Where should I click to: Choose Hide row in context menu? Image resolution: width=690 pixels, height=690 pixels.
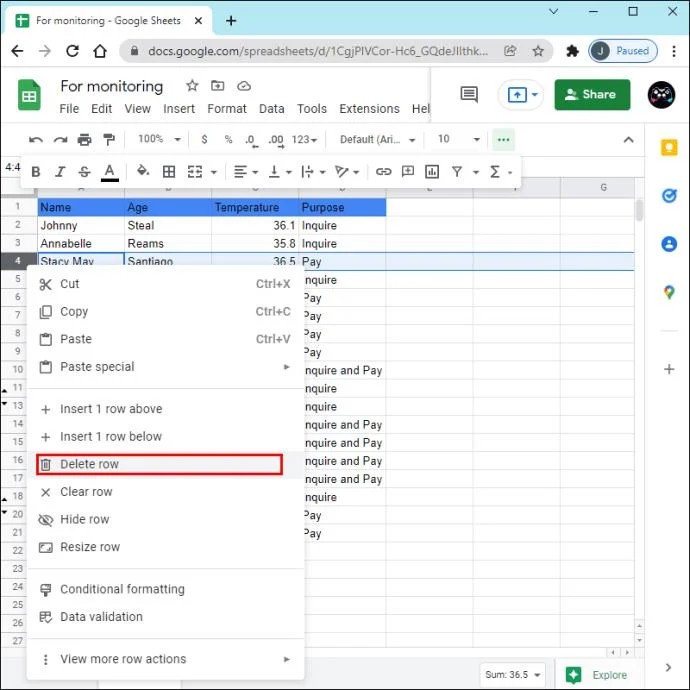point(166,520)
